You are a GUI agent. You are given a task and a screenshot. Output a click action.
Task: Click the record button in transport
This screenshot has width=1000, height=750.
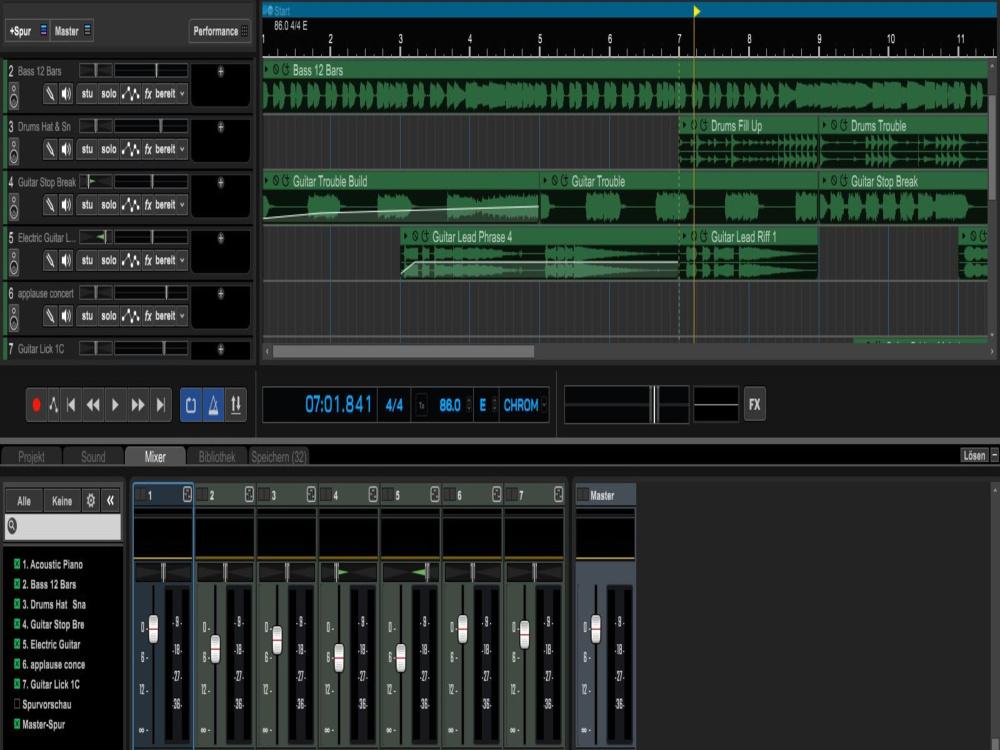click(36, 404)
